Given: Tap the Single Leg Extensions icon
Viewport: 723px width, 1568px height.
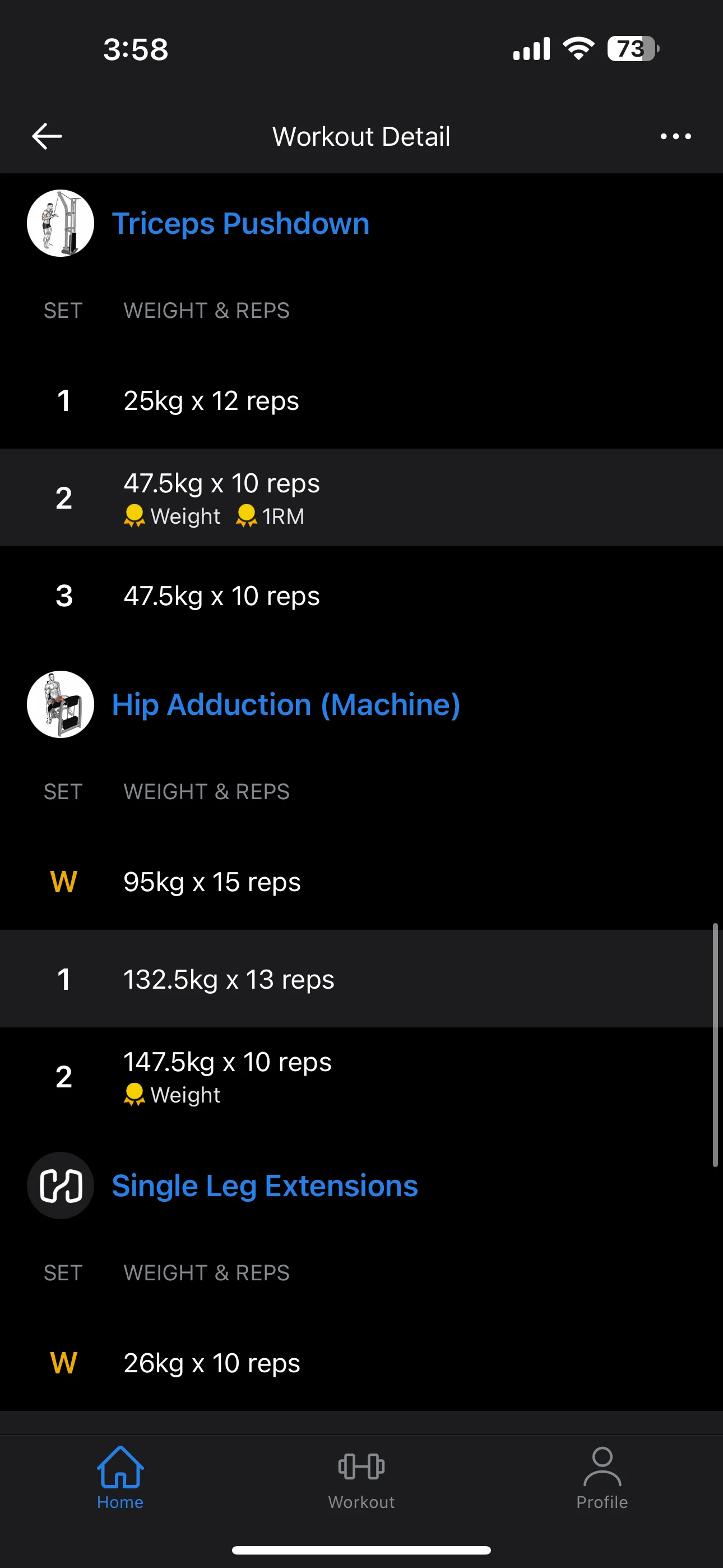Looking at the screenshot, I should [61, 1185].
